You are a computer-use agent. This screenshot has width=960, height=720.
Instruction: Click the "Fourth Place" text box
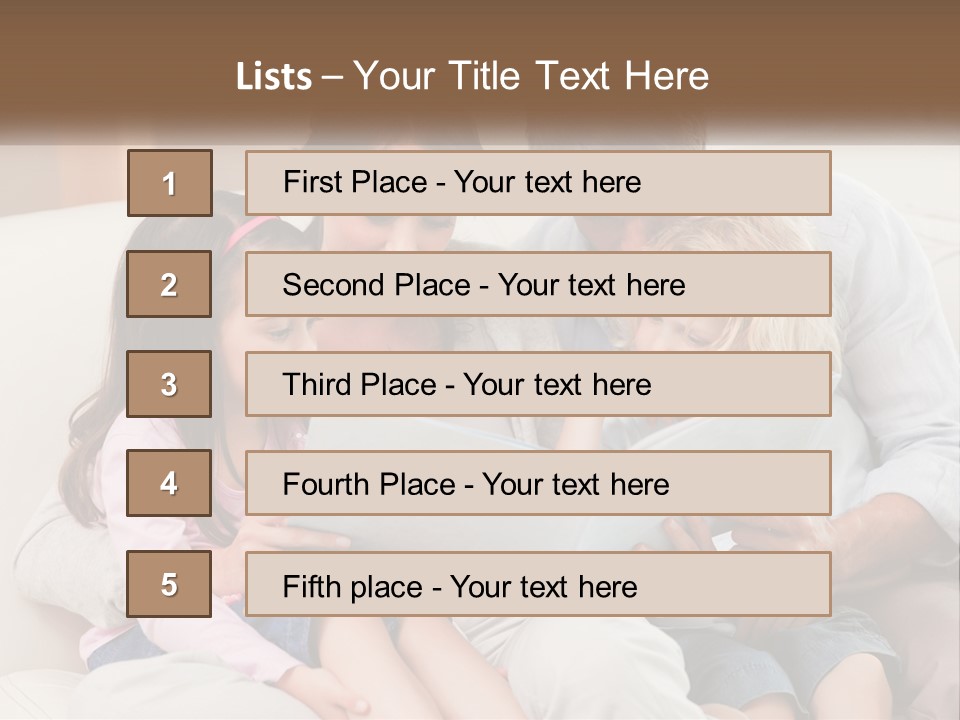(538, 484)
